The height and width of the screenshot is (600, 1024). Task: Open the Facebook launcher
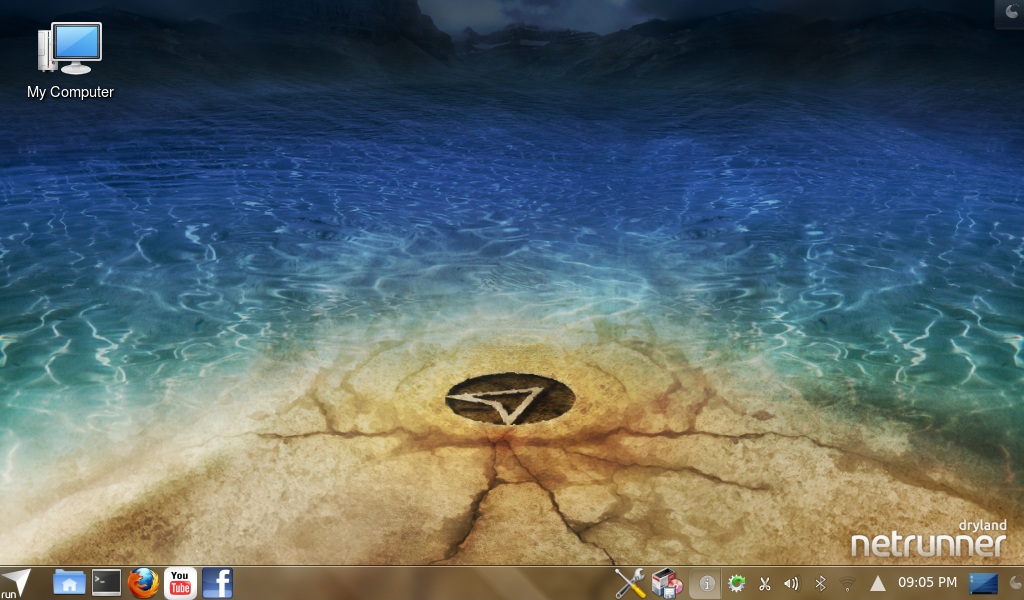(217, 582)
